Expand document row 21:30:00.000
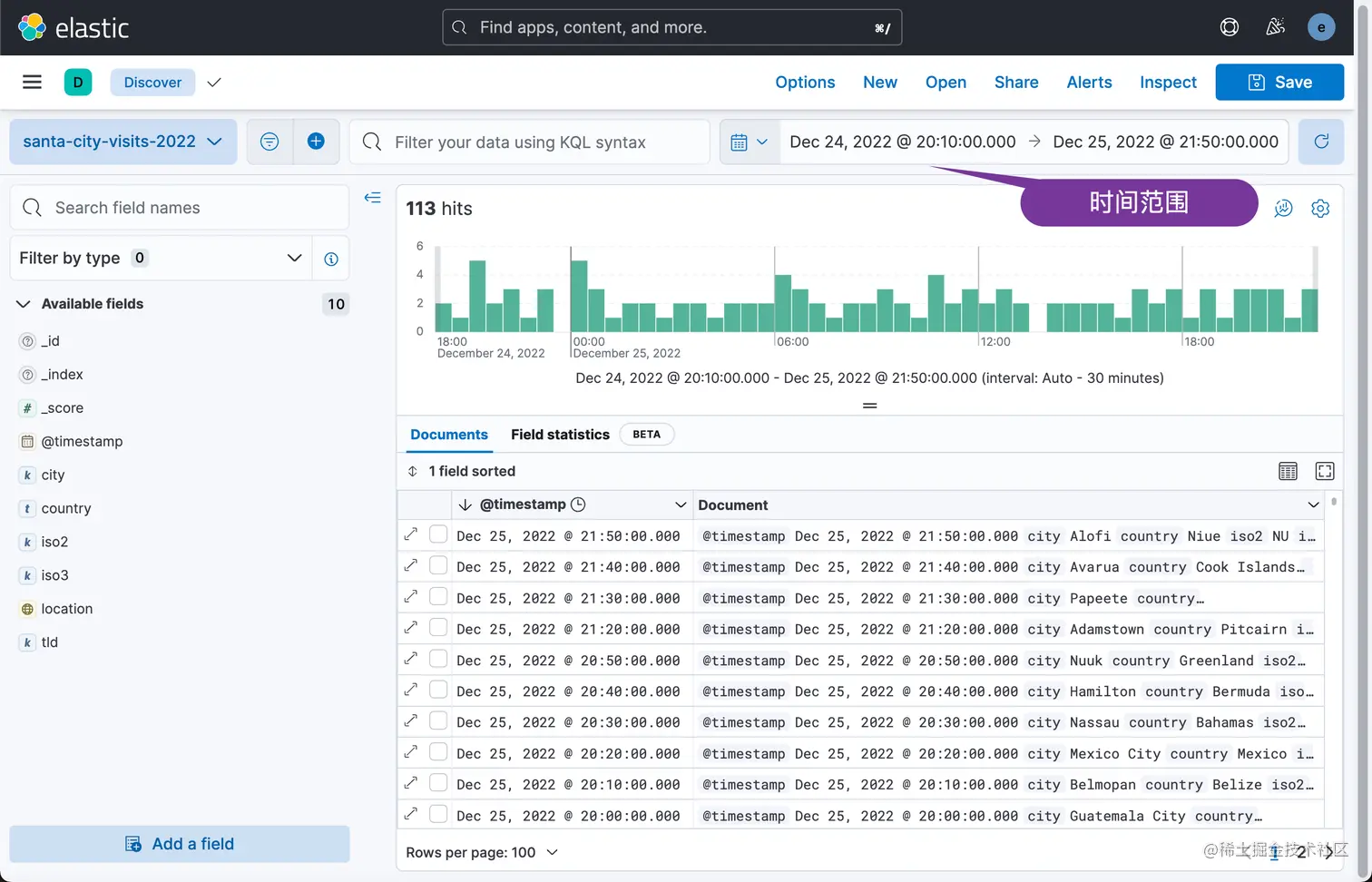Screen dimensions: 1372x882 click(411, 596)
